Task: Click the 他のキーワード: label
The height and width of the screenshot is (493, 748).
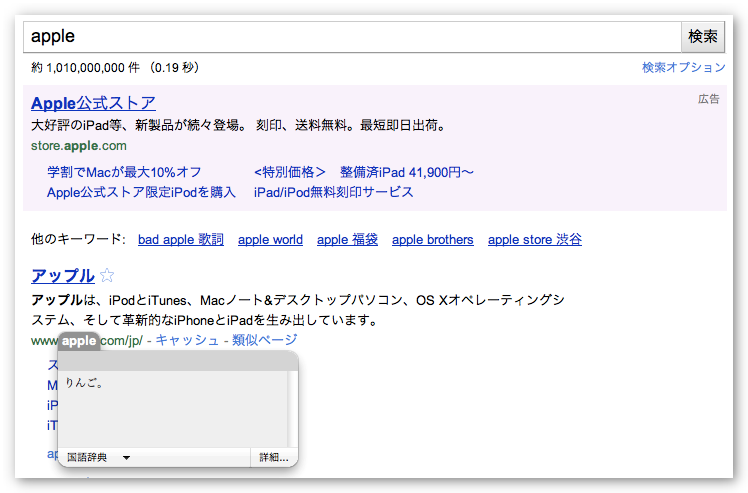Action: (x=78, y=239)
